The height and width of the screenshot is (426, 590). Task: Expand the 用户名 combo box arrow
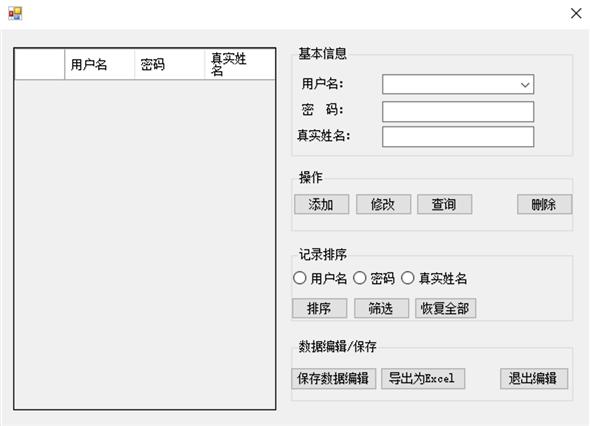525,84
